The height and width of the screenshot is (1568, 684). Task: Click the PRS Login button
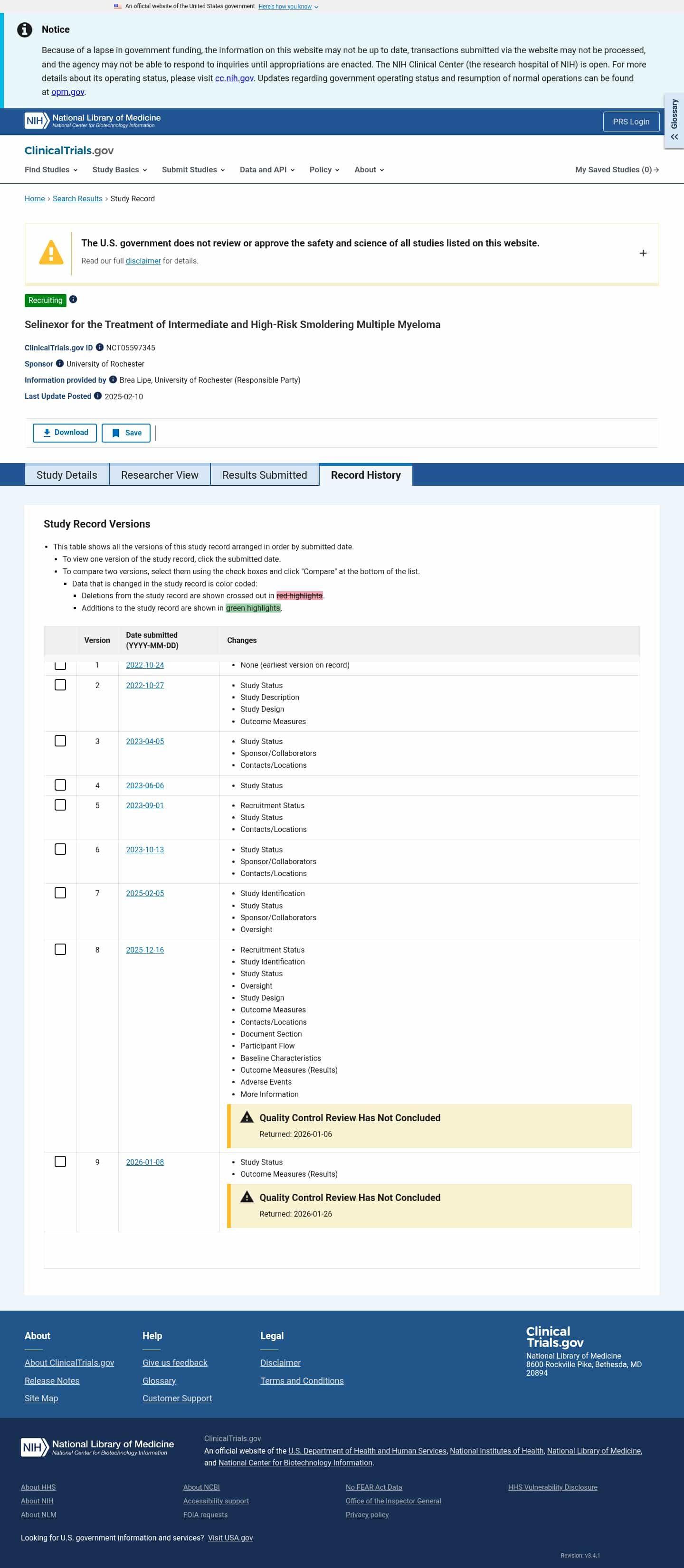[x=631, y=122]
